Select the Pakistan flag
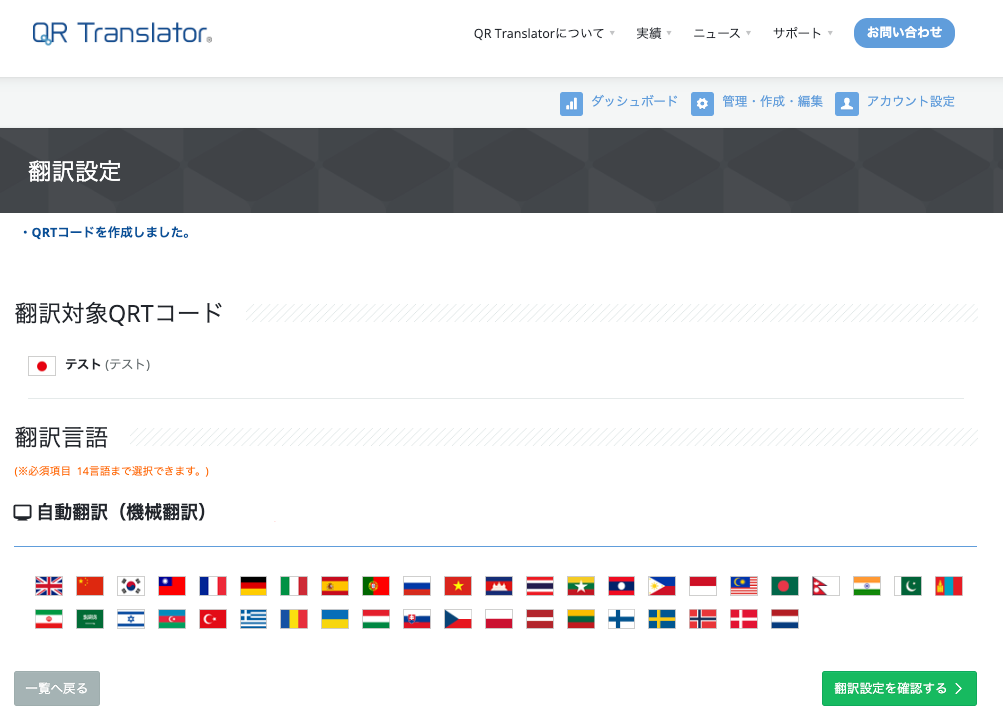 point(908,586)
